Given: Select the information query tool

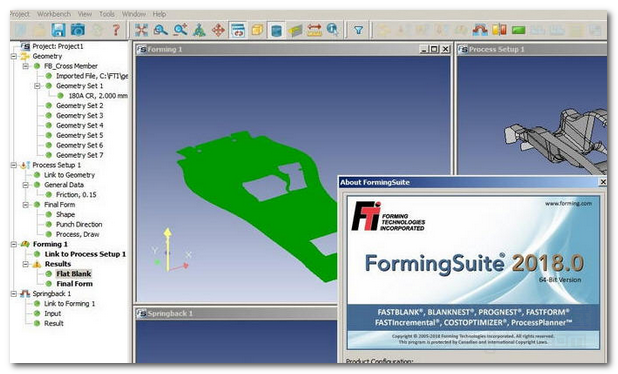Looking at the screenshot, I should pos(333,30).
